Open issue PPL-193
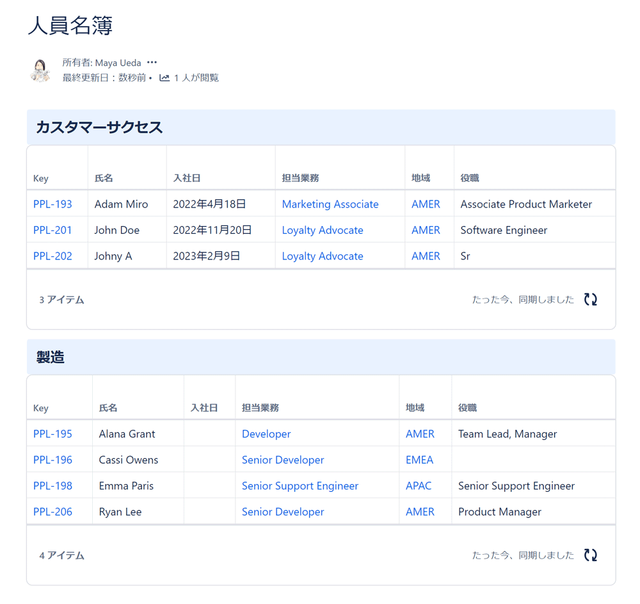The image size is (640, 604). (53, 204)
